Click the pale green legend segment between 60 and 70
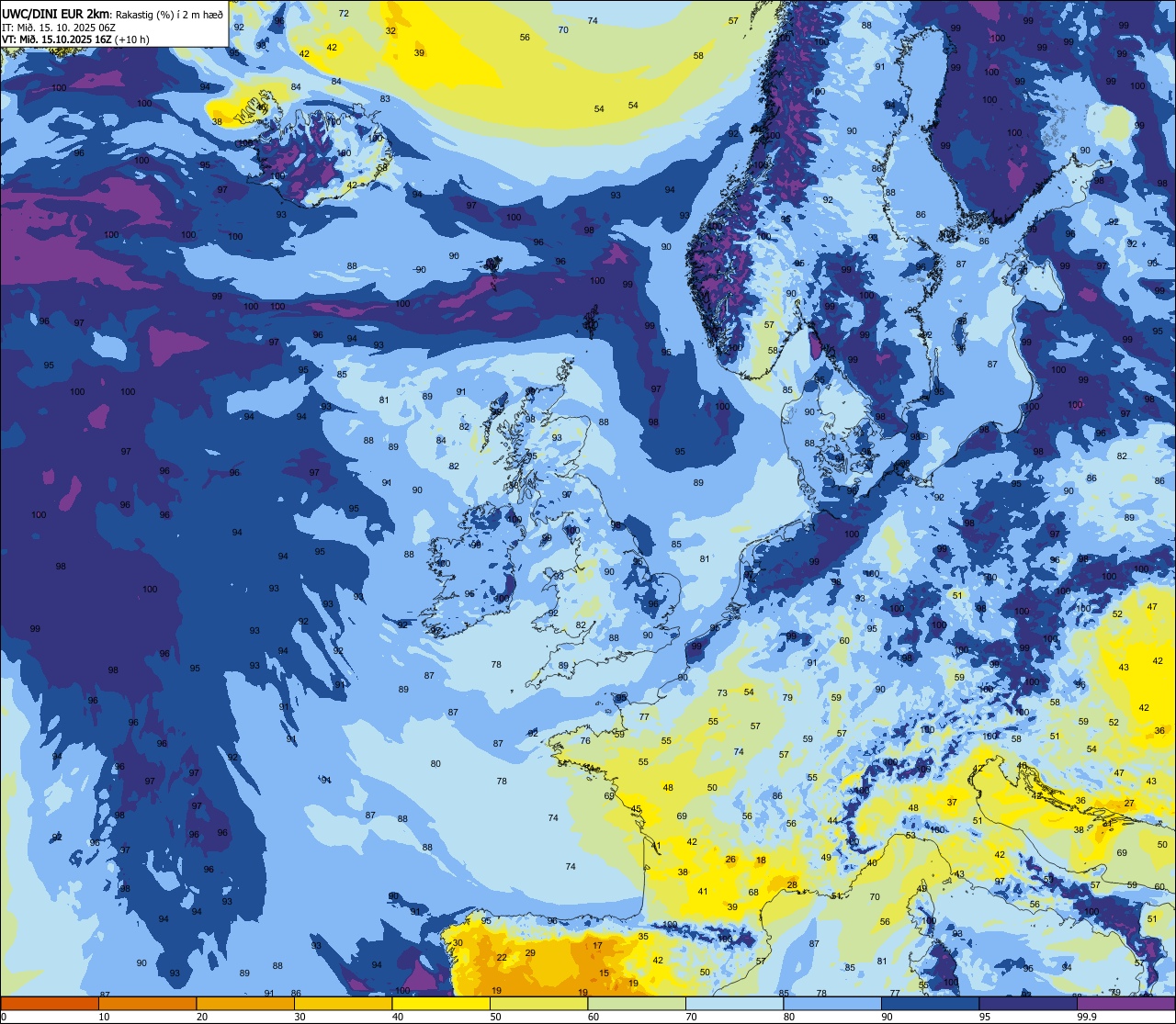The width and height of the screenshot is (1176, 1024). point(637,1003)
